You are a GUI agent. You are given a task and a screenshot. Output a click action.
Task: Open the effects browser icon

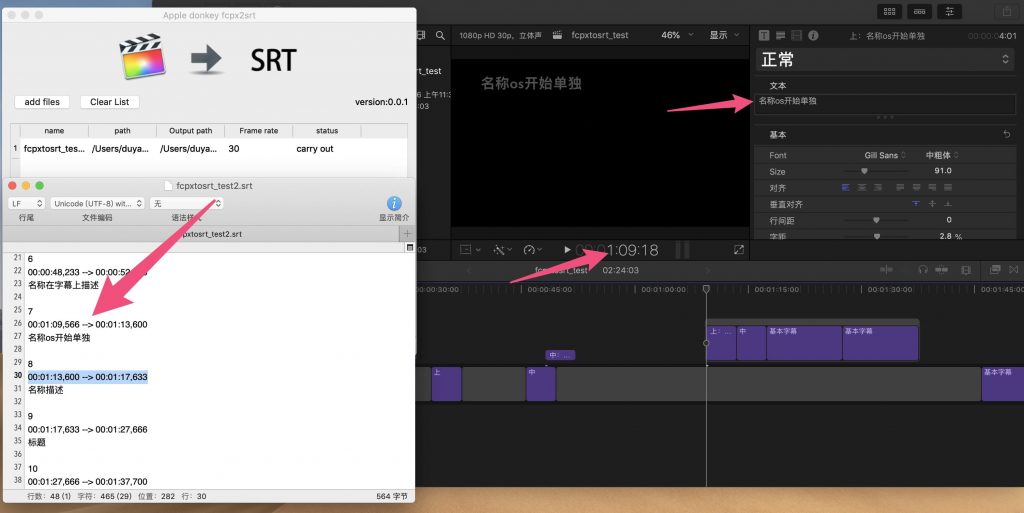[995, 269]
